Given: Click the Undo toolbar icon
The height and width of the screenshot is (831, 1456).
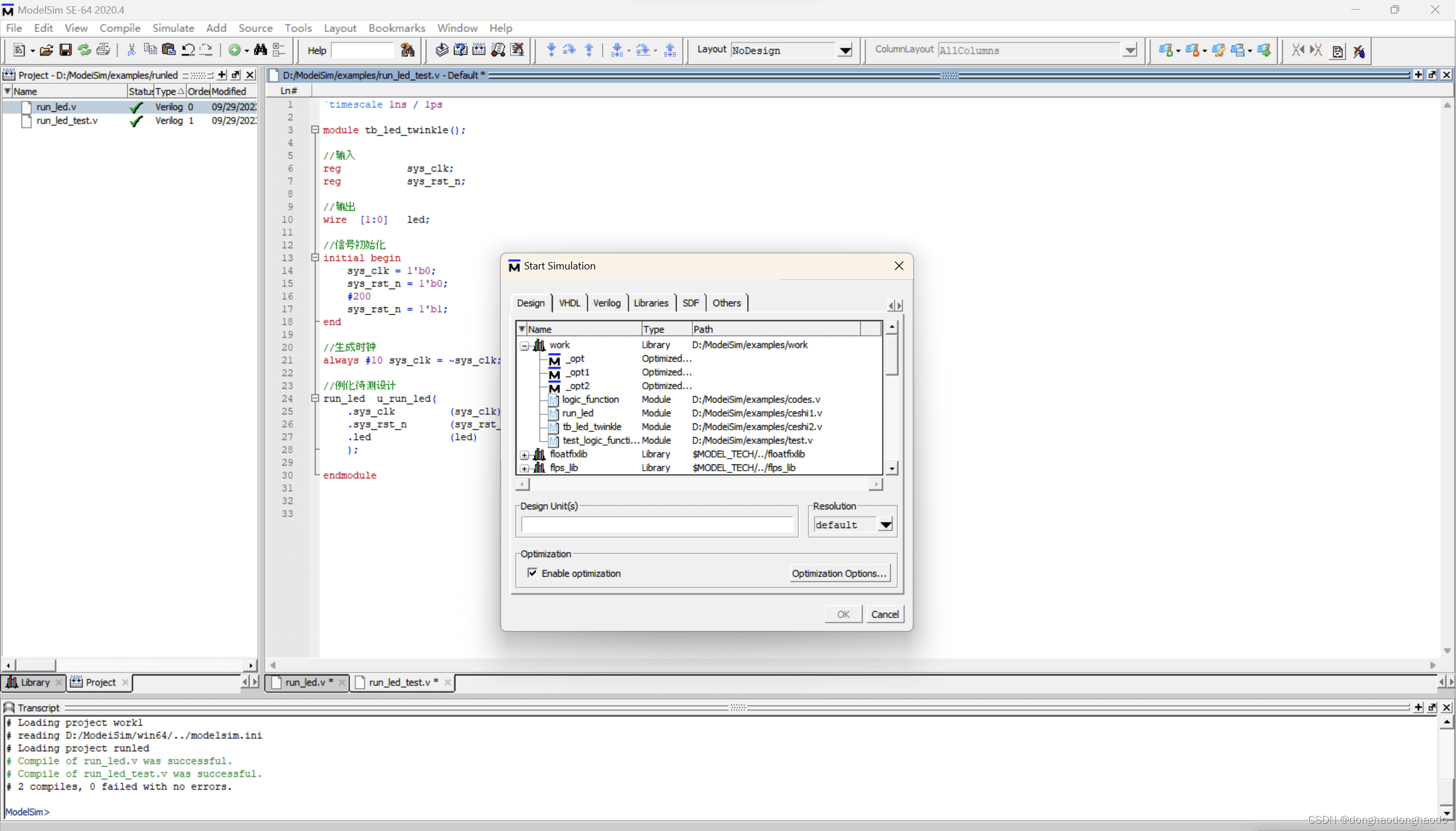Looking at the screenshot, I should point(188,50).
